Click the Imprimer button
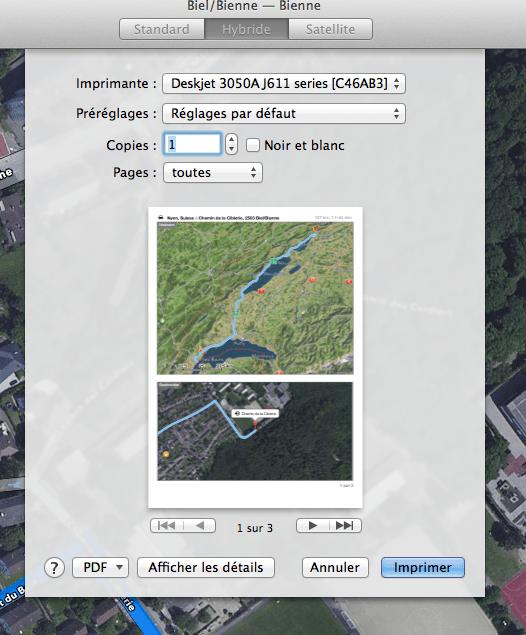 pyautogui.click(x=423, y=567)
